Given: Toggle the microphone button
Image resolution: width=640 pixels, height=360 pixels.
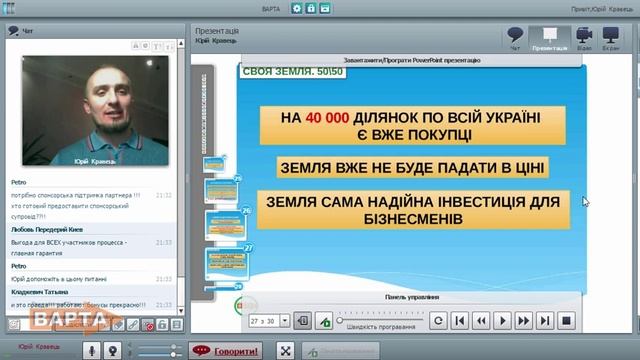Looking at the screenshot, I should pos(92,351).
